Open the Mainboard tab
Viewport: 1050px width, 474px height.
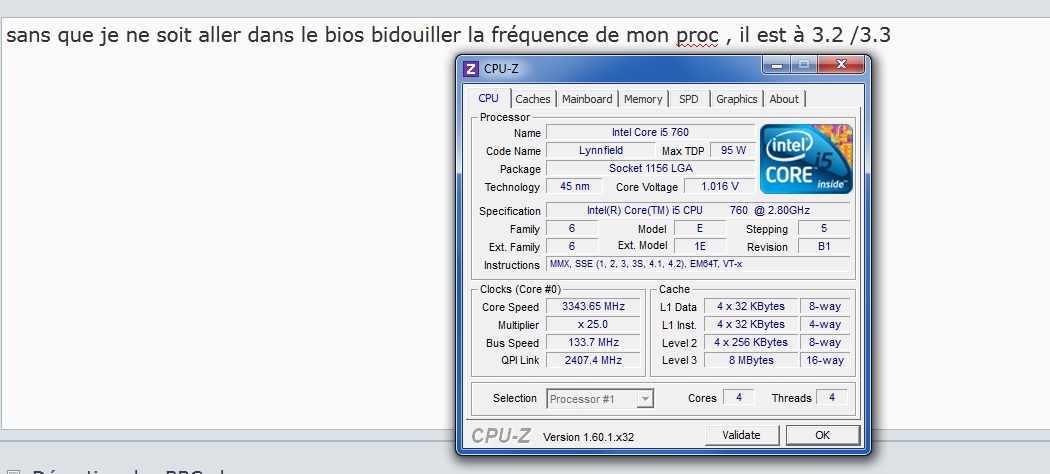[587, 99]
